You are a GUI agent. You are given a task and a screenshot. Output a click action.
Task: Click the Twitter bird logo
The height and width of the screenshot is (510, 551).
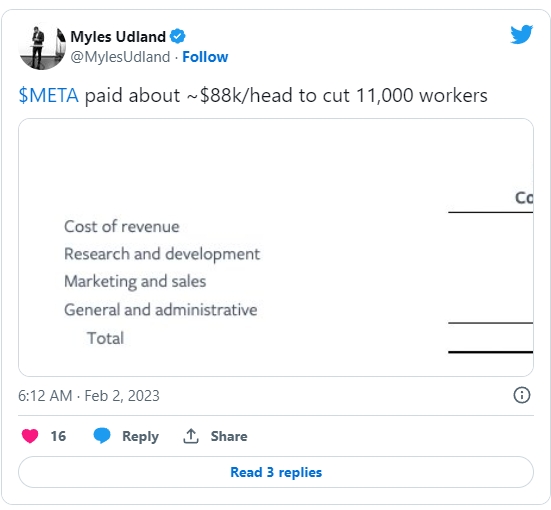pos(521,34)
